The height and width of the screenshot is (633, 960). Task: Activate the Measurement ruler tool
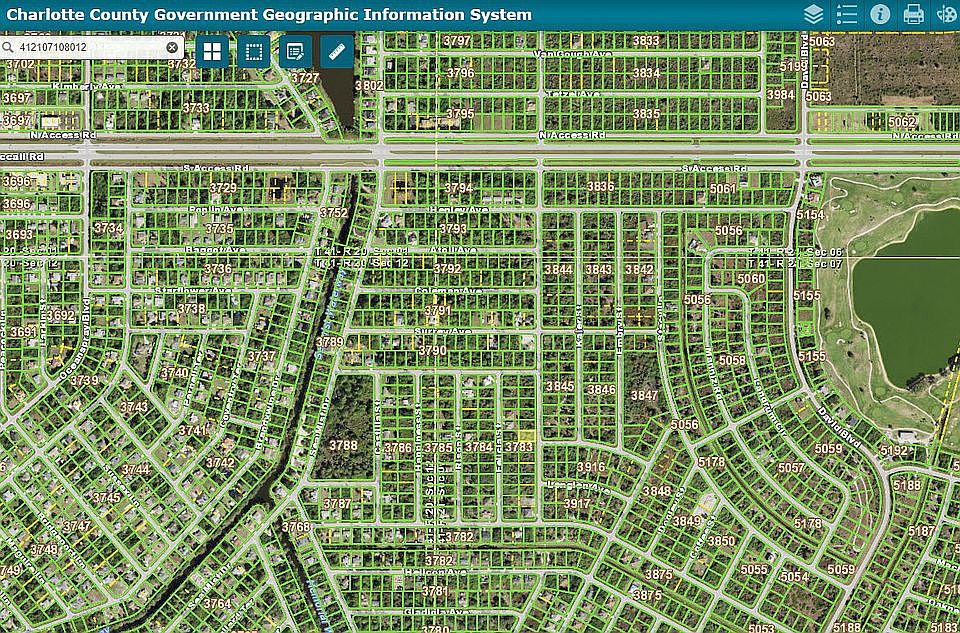[337, 51]
